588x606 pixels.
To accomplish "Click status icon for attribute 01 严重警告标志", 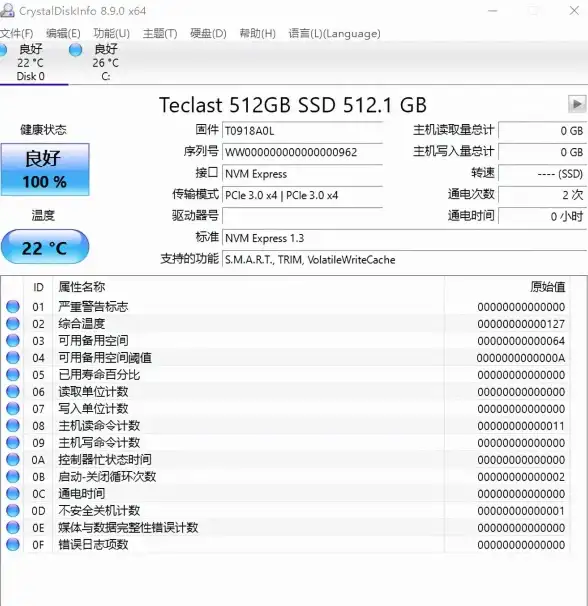I will (x=13, y=306).
